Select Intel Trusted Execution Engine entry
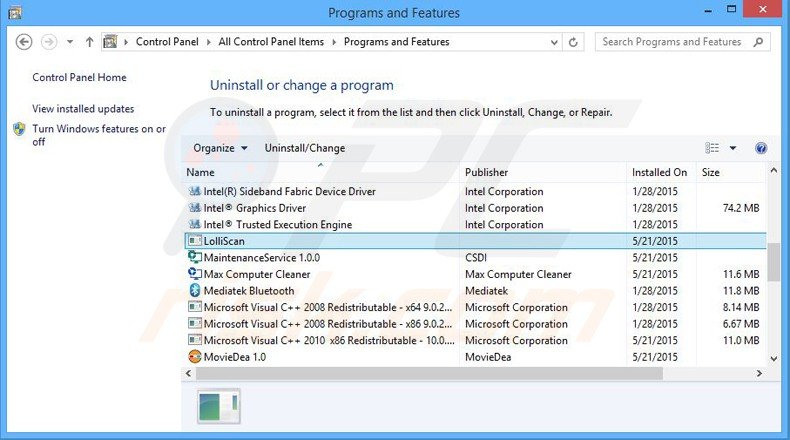This screenshot has height=440, width=790. 278,225
